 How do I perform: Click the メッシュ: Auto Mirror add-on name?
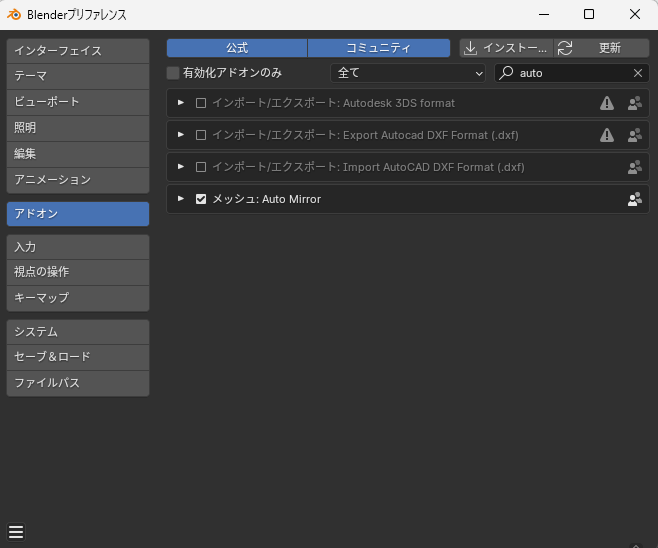[x=266, y=199]
